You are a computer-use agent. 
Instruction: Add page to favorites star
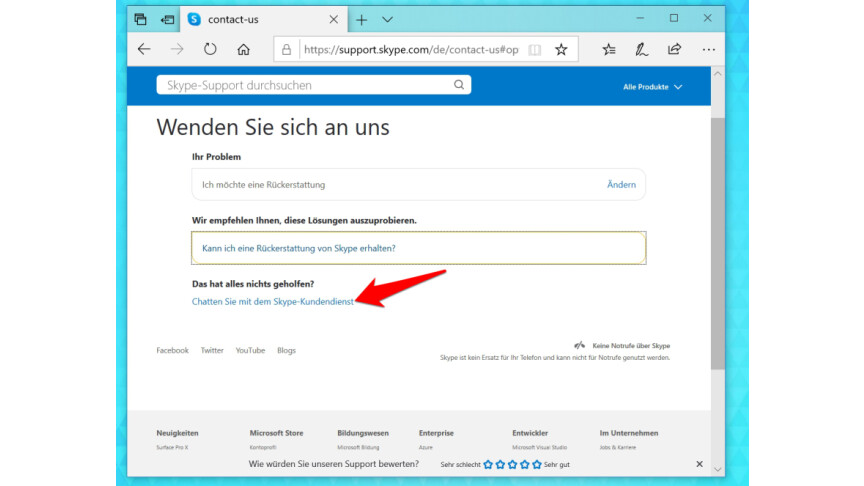pos(561,50)
